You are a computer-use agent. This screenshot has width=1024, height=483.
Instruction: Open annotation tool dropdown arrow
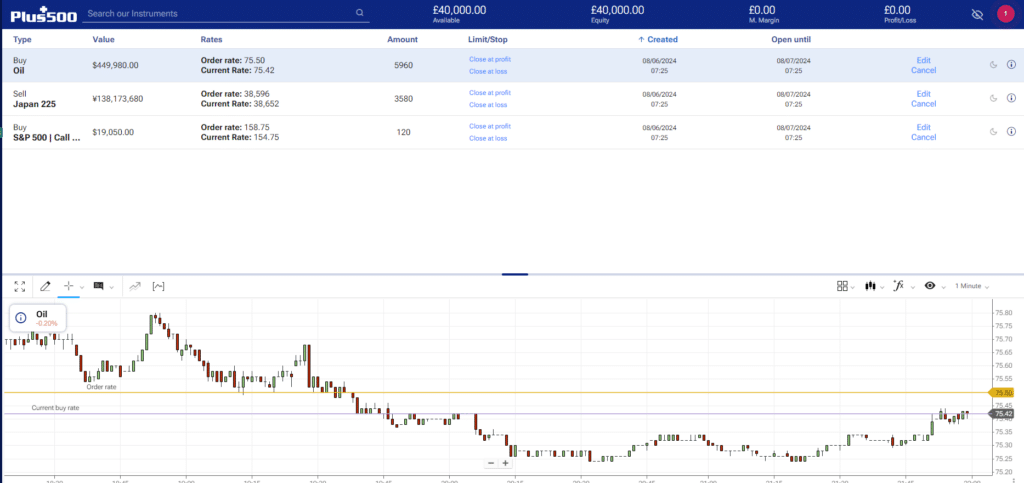(x=112, y=287)
